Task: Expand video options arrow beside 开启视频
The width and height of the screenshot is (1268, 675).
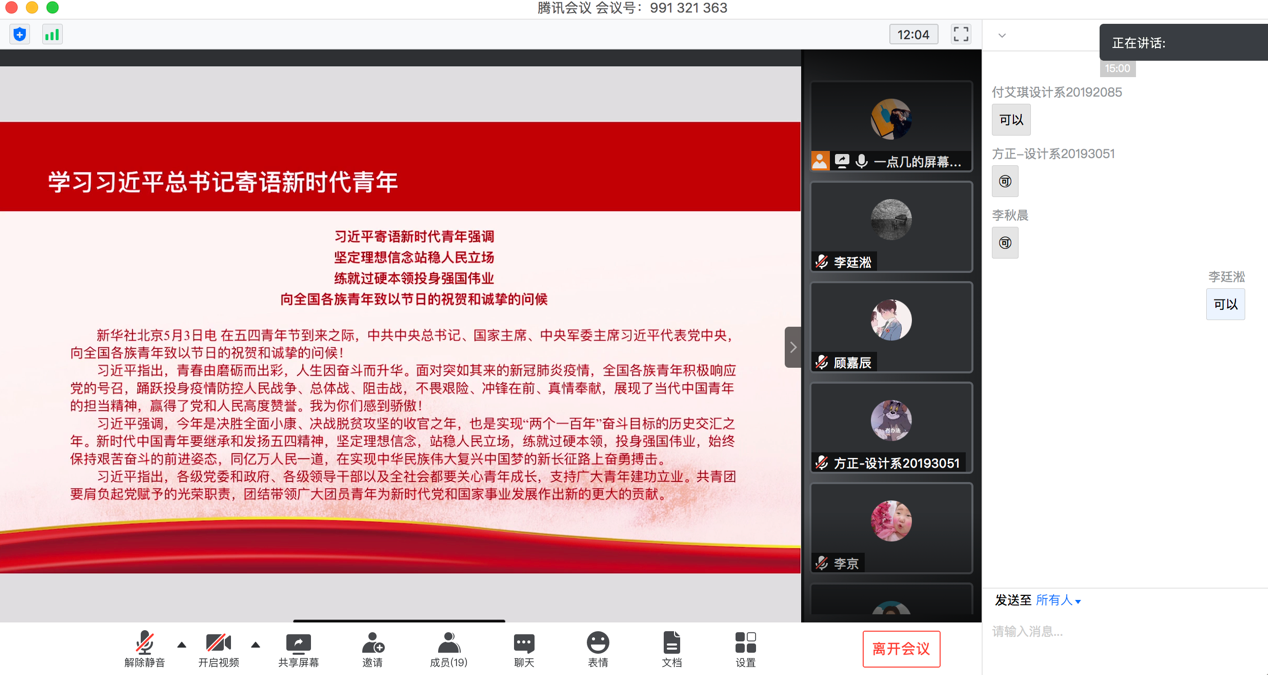Action: pyautogui.click(x=256, y=645)
